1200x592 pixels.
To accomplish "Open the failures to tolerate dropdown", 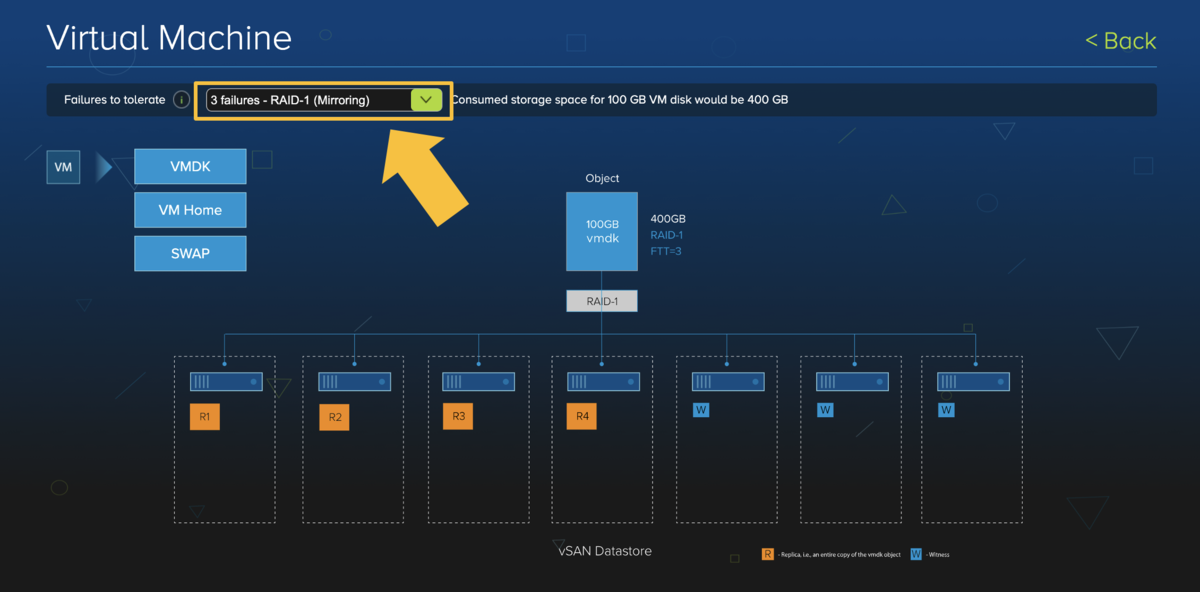I will [310, 99].
